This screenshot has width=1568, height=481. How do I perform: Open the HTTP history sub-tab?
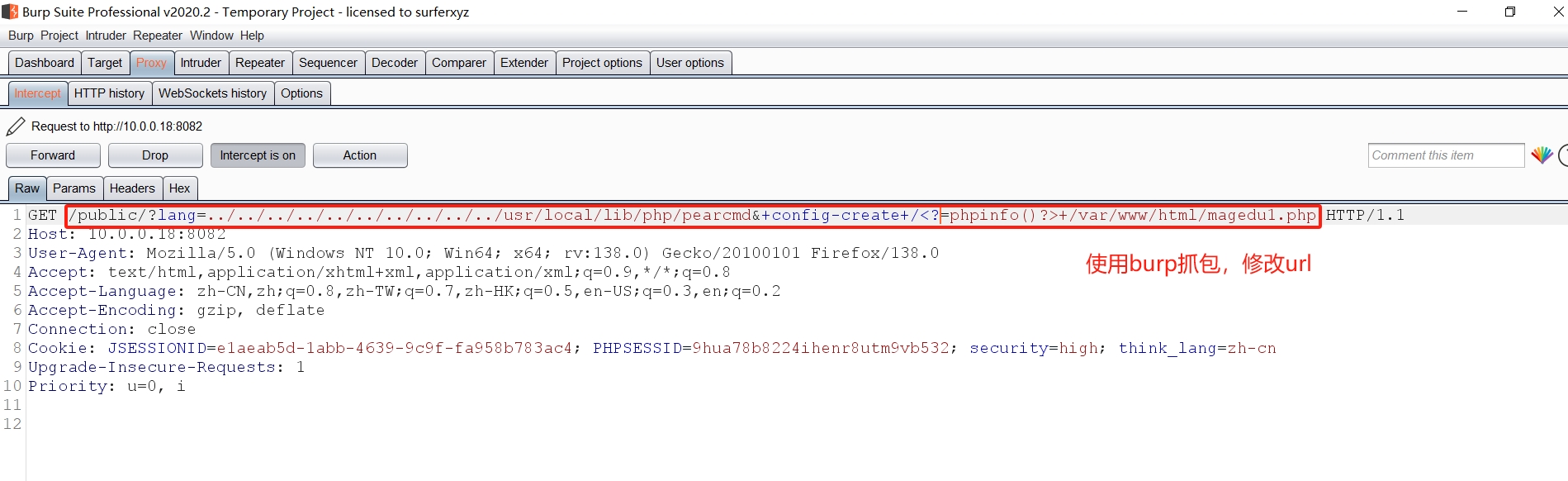tap(109, 93)
